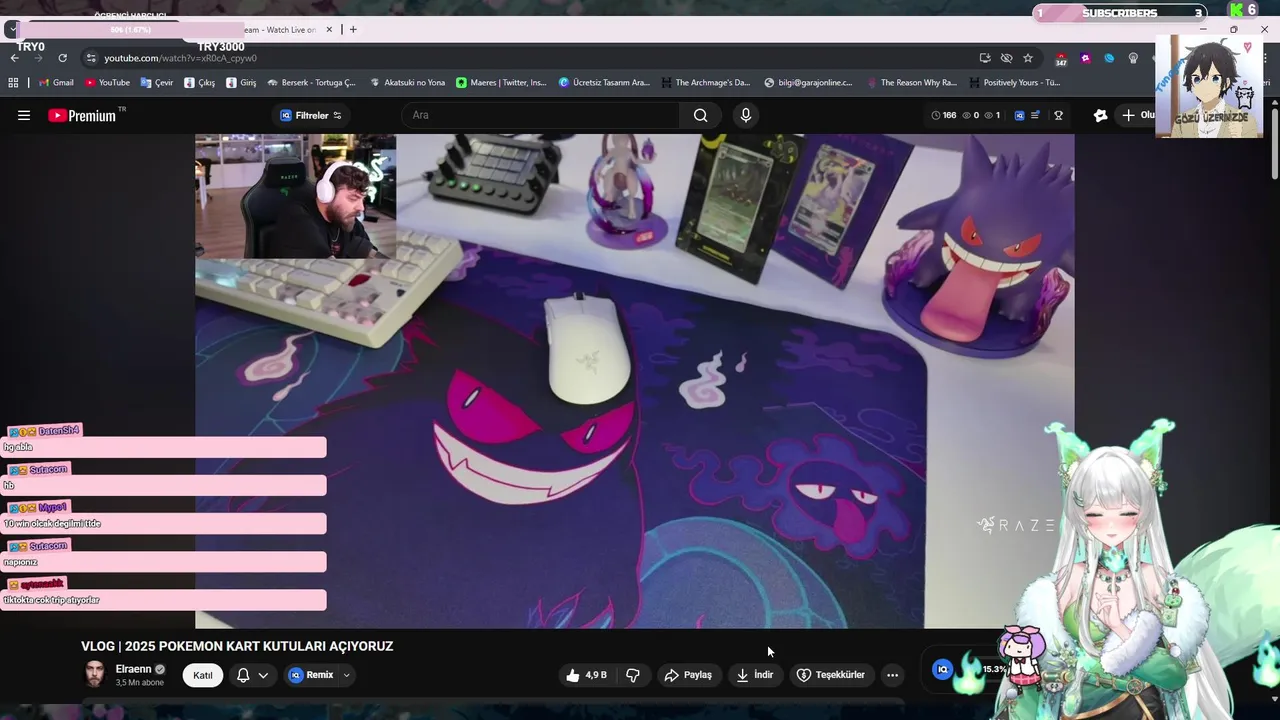This screenshot has width=1280, height=720.
Task: Click the clock stat showing 166
Action: tap(943, 115)
